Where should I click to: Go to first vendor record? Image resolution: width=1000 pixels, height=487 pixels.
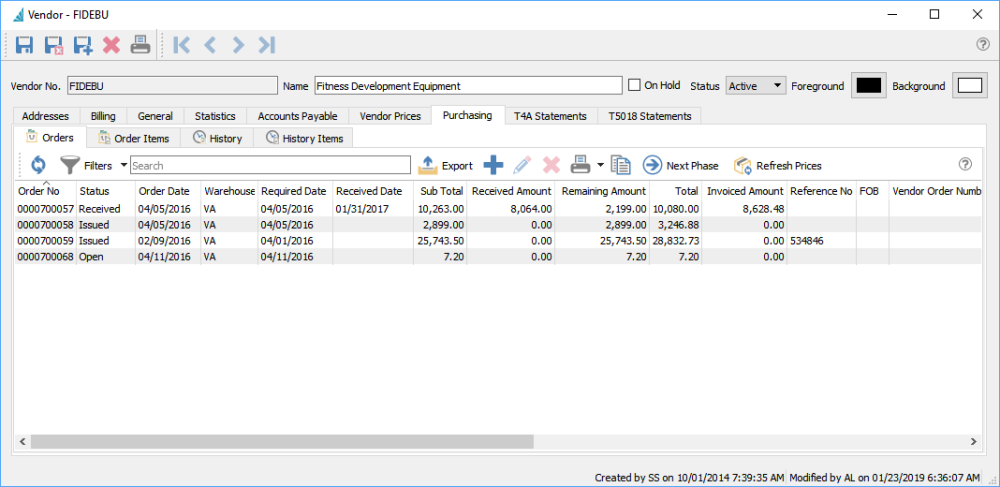tap(181, 45)
